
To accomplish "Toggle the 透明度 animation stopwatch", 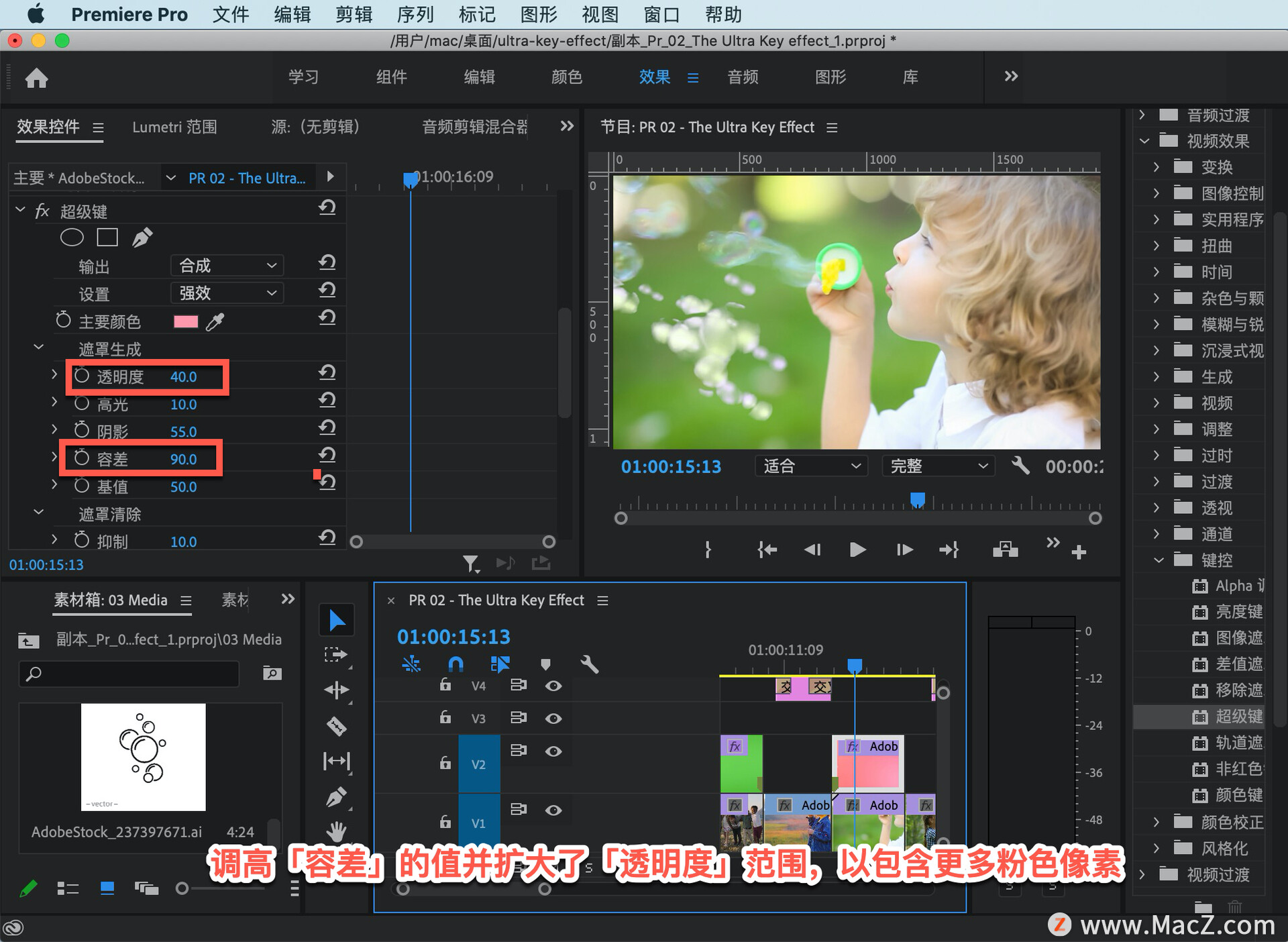I will pos(81,376).
